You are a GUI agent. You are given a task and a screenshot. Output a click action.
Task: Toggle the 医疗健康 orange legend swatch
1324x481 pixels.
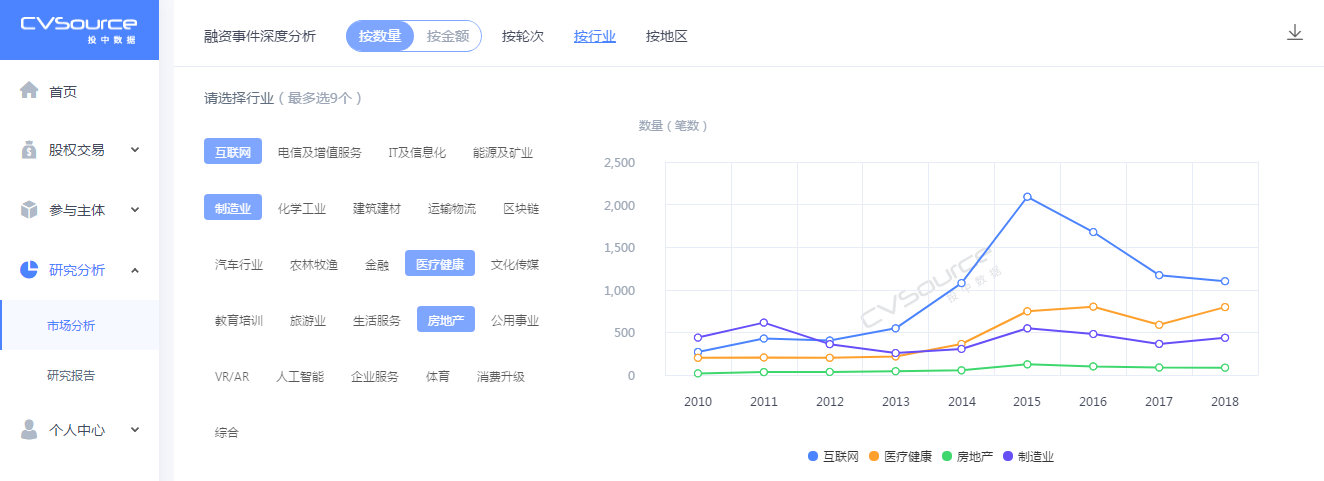point(874,457)
